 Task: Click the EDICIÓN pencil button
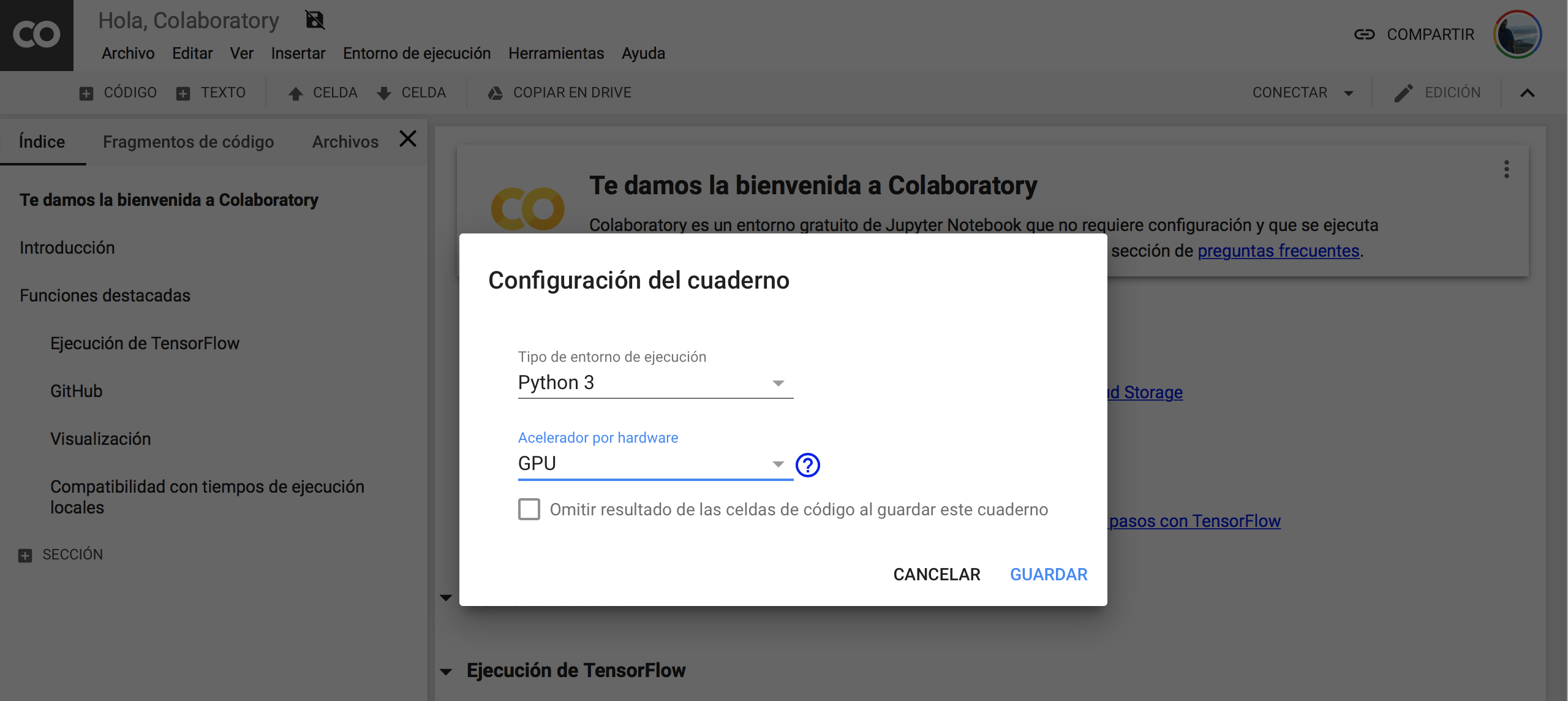tap(1437, 93)
